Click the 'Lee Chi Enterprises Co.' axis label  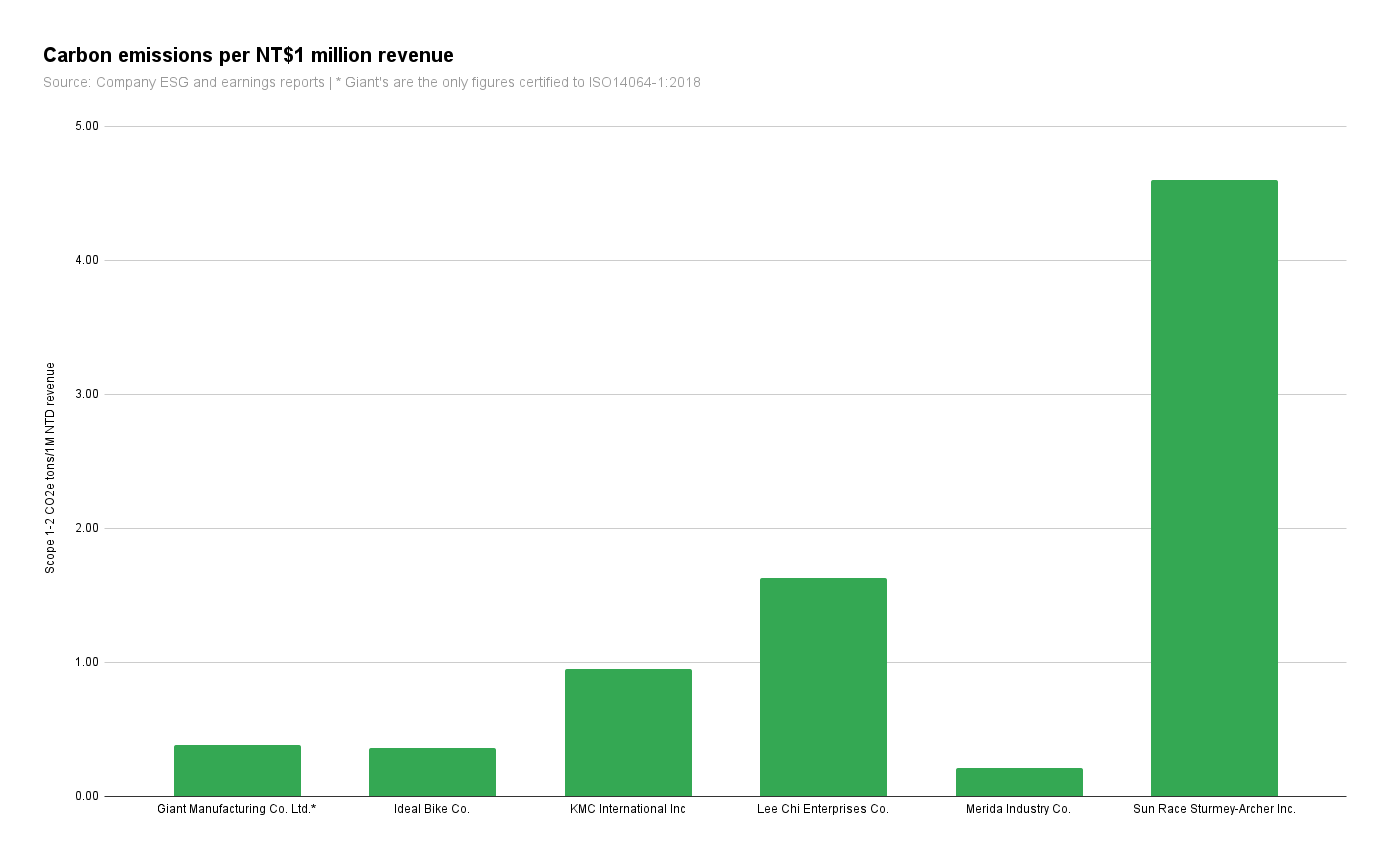tap(823, 809)
